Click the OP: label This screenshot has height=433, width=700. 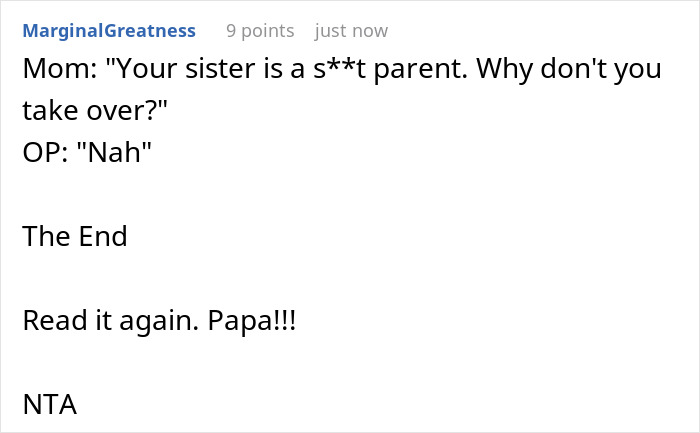pyautogui.click(x=45, y=152)
